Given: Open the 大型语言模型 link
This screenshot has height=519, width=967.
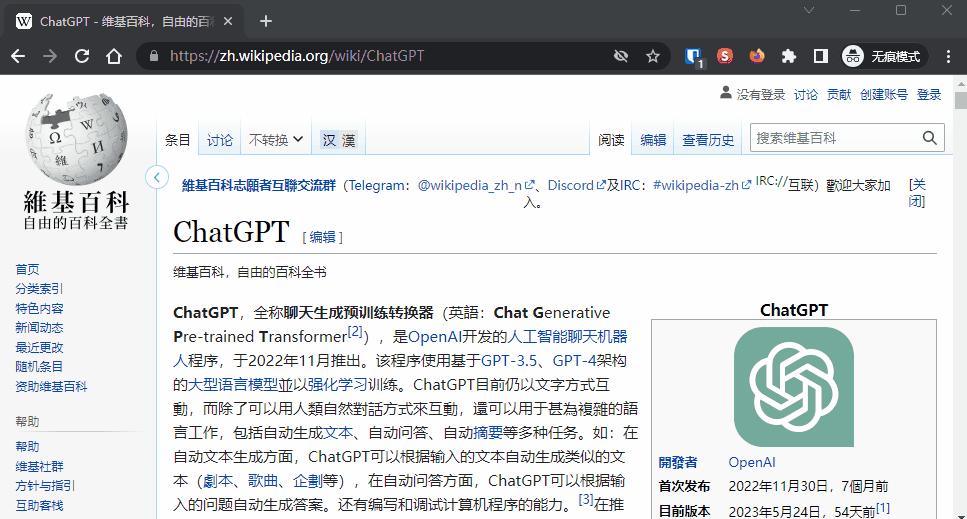Looking at the screenshot, I should 232,385.
